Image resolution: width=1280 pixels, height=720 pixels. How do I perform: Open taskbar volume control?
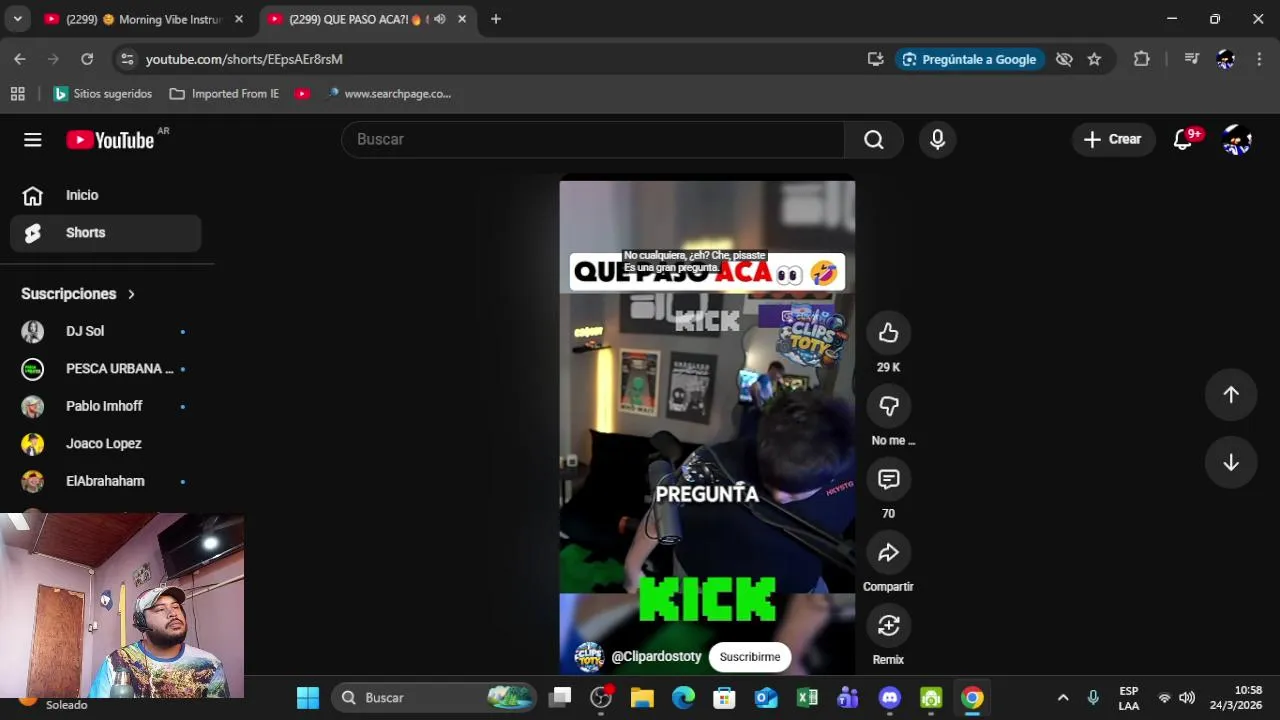[x=1187, y=698]
